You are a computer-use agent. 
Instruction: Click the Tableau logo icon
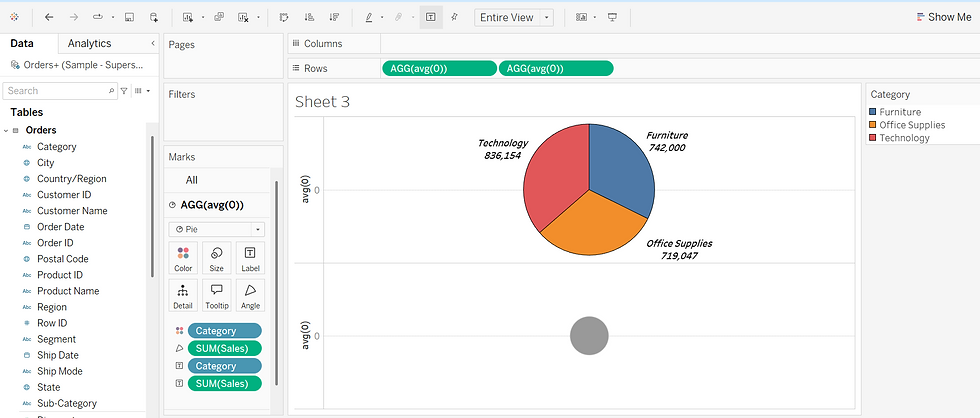coord(14,17)
